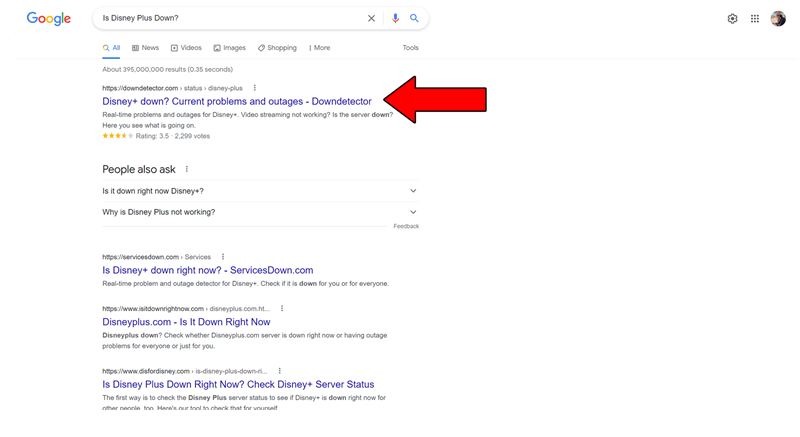800x437 pixels.
Task: Click the Feedback link
Action: tap(406, 226)
